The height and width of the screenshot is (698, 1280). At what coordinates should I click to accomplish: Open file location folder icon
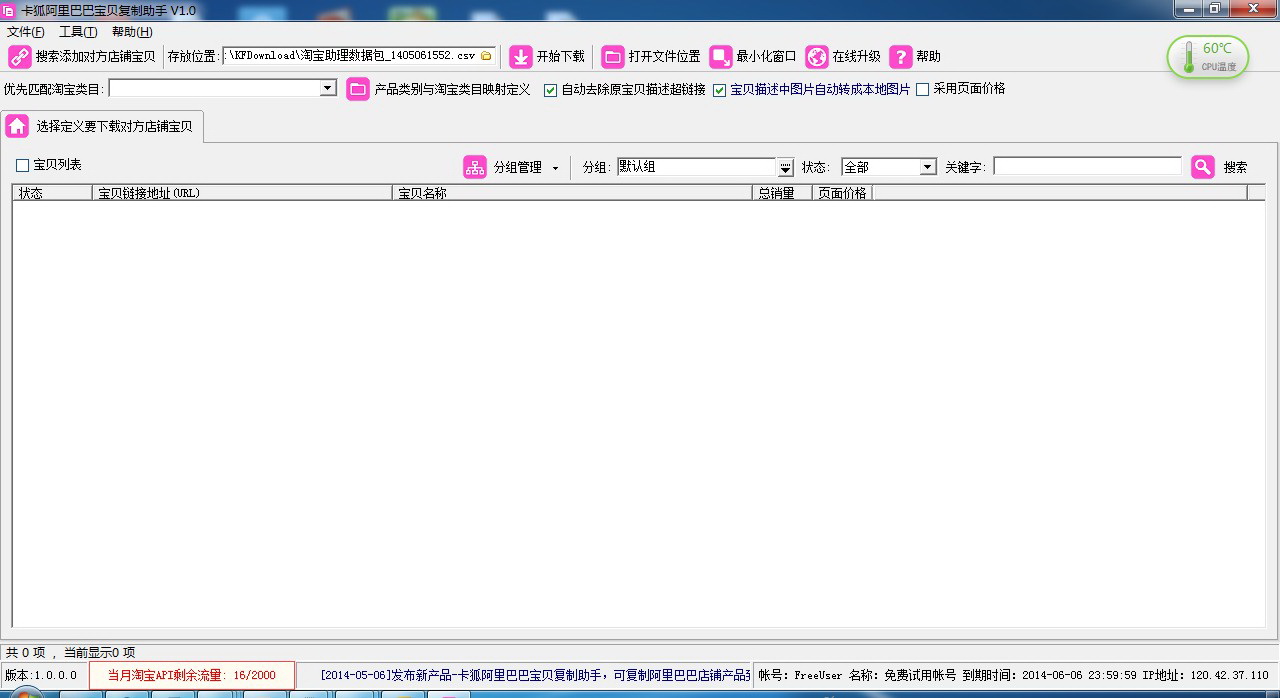613,56
